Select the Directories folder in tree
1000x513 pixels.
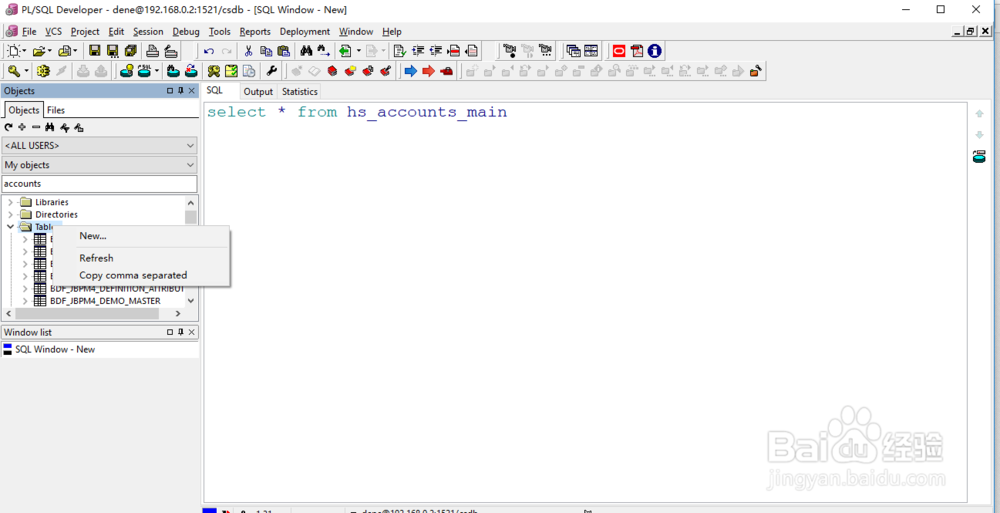coord(56,215)
